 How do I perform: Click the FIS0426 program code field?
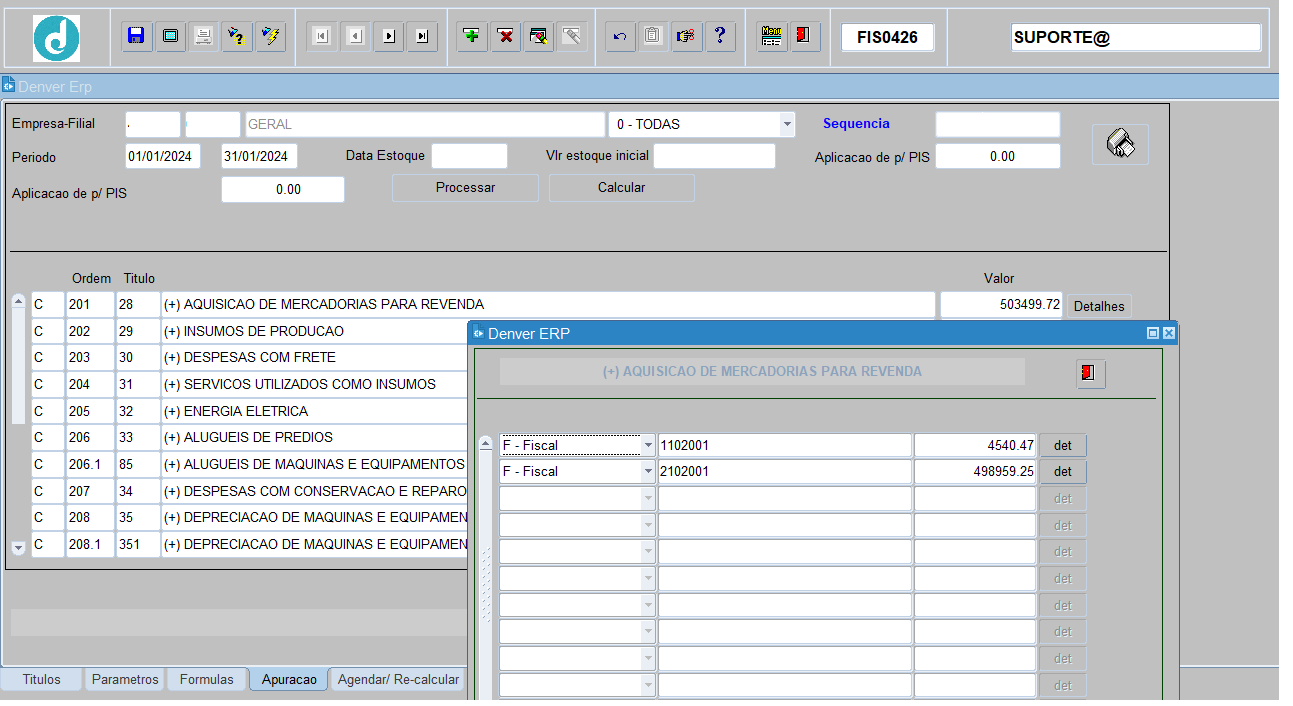(x=887, y=37)
